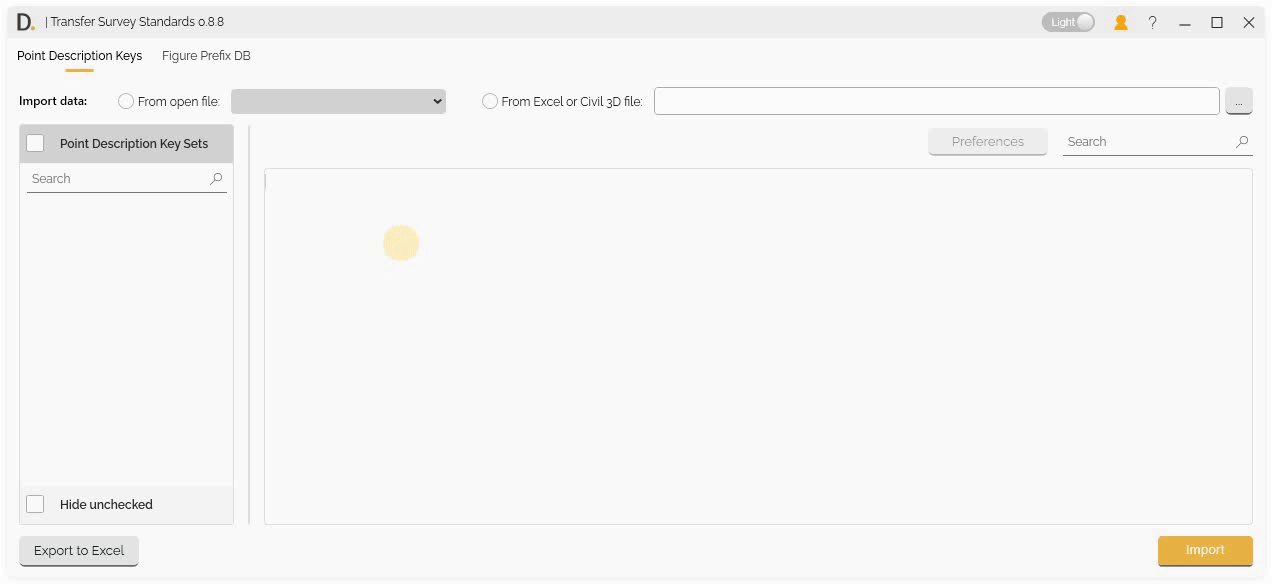The height and width of the screenshot is (584, 1272).
Task: Open the file browse ellipsis button
Action: click(x=1239, y=101)
